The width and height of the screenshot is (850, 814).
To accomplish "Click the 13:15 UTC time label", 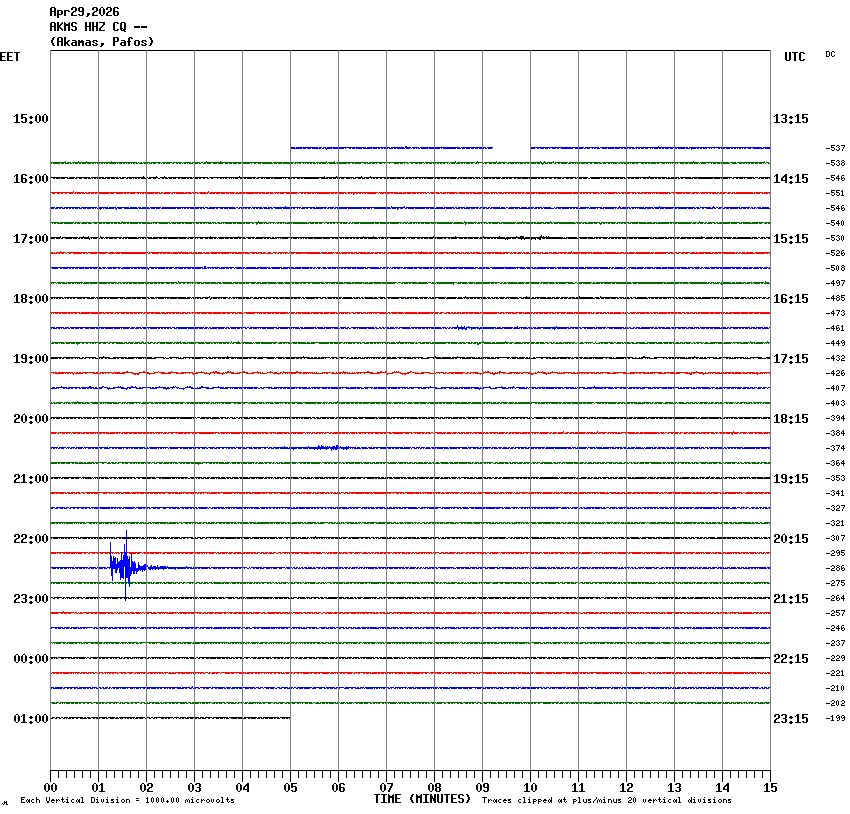I will [x=791, y=119].
